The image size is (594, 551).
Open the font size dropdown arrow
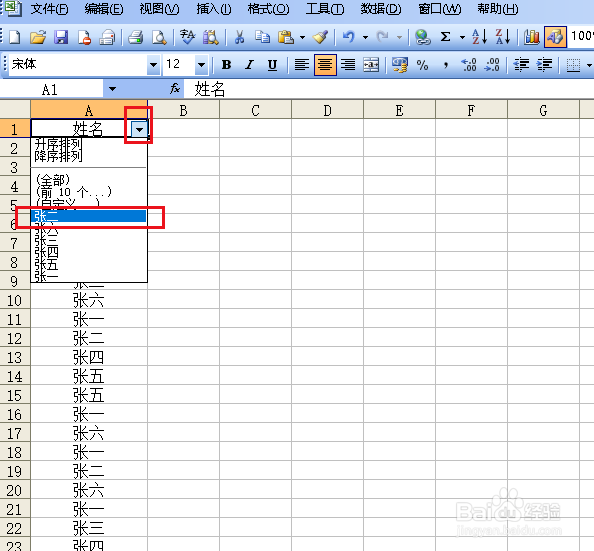point(202,65)
